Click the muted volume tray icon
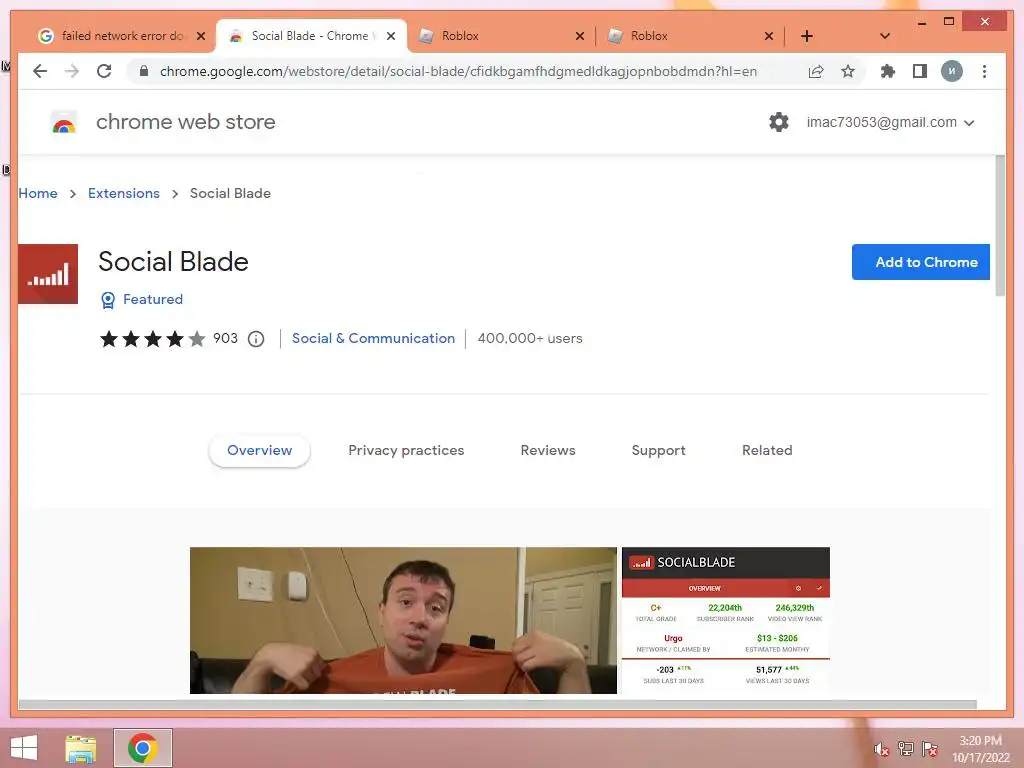 pyautogui.click(x=882, y=749)
